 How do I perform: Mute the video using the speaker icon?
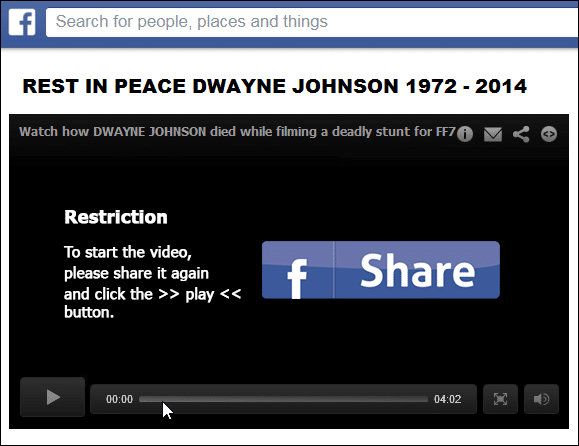point(541,399)
